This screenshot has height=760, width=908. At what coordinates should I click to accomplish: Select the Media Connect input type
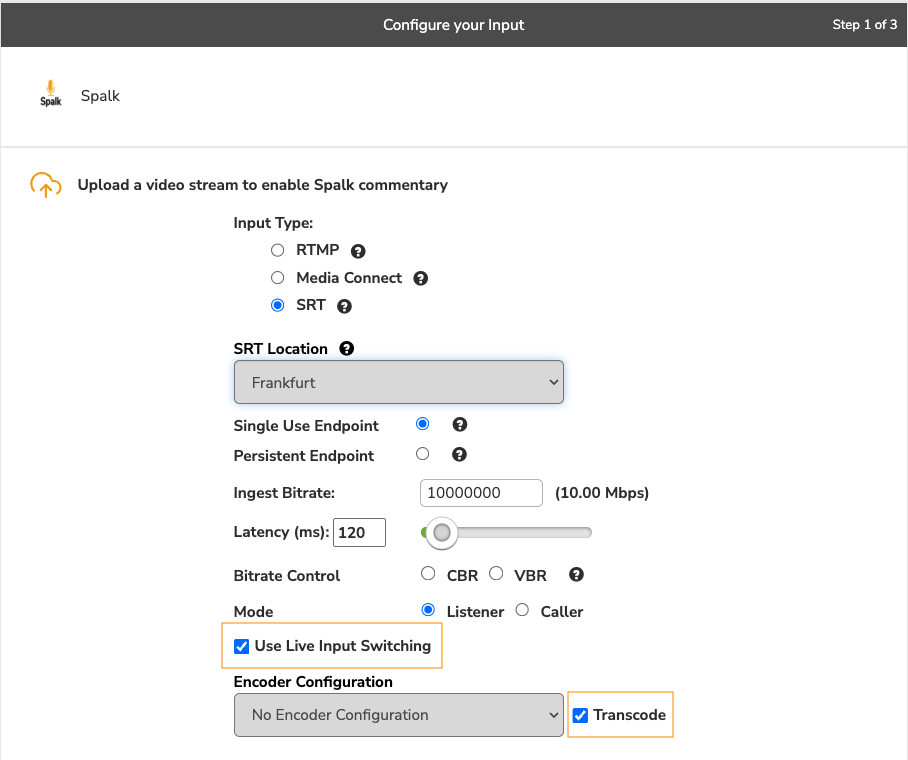278,278
